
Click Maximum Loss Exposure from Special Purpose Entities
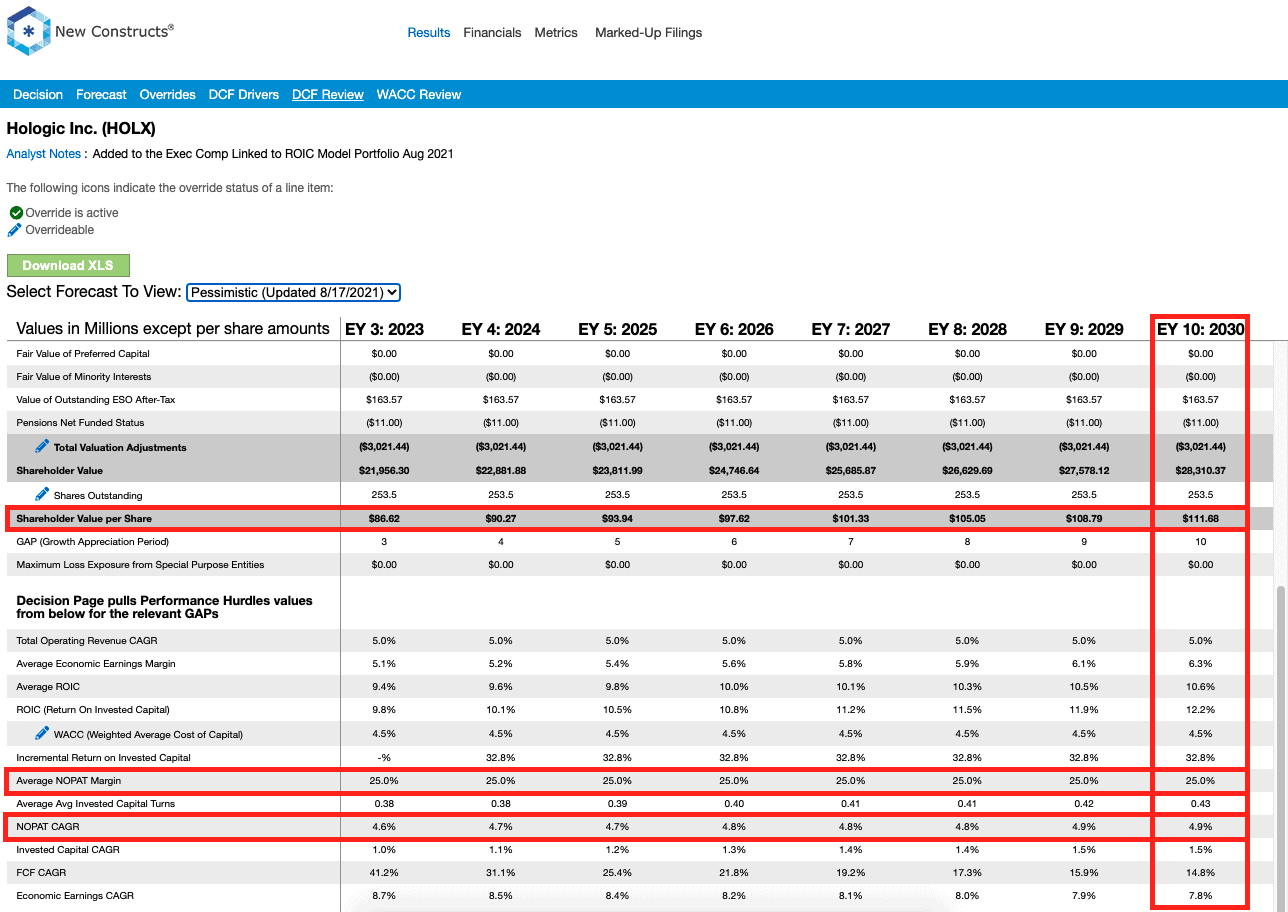pos(140,565)
